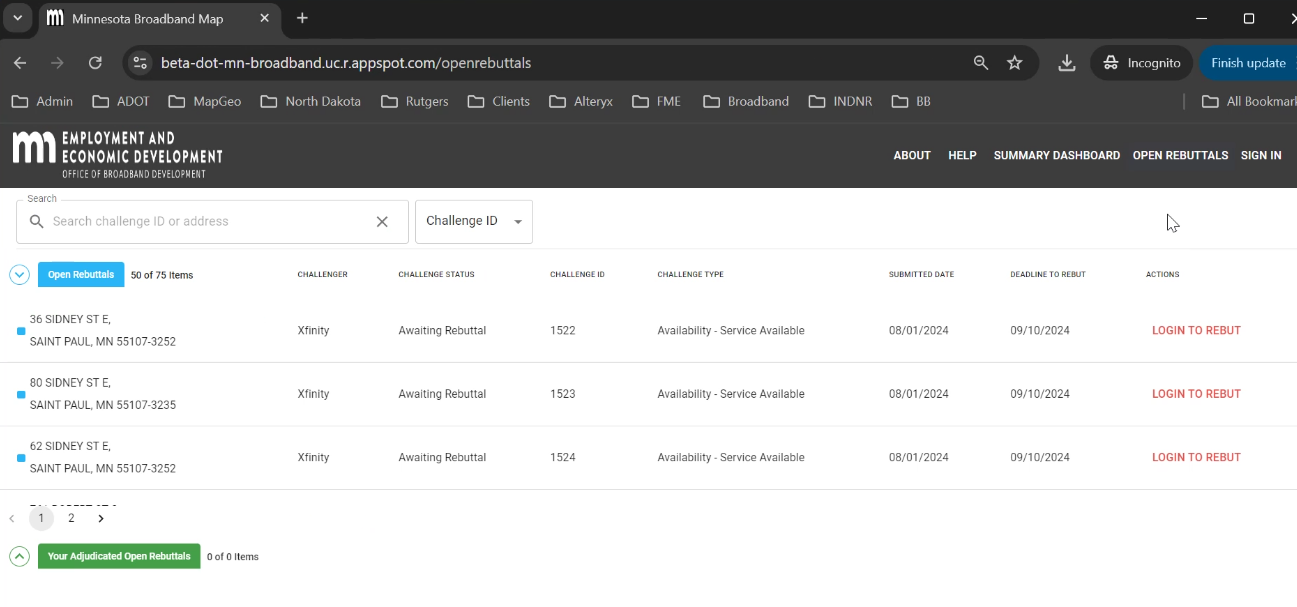Viewport: 1297px width, 607px height.
Task: Click the Minnesota DEED logo
Action: tap(117, 155)
